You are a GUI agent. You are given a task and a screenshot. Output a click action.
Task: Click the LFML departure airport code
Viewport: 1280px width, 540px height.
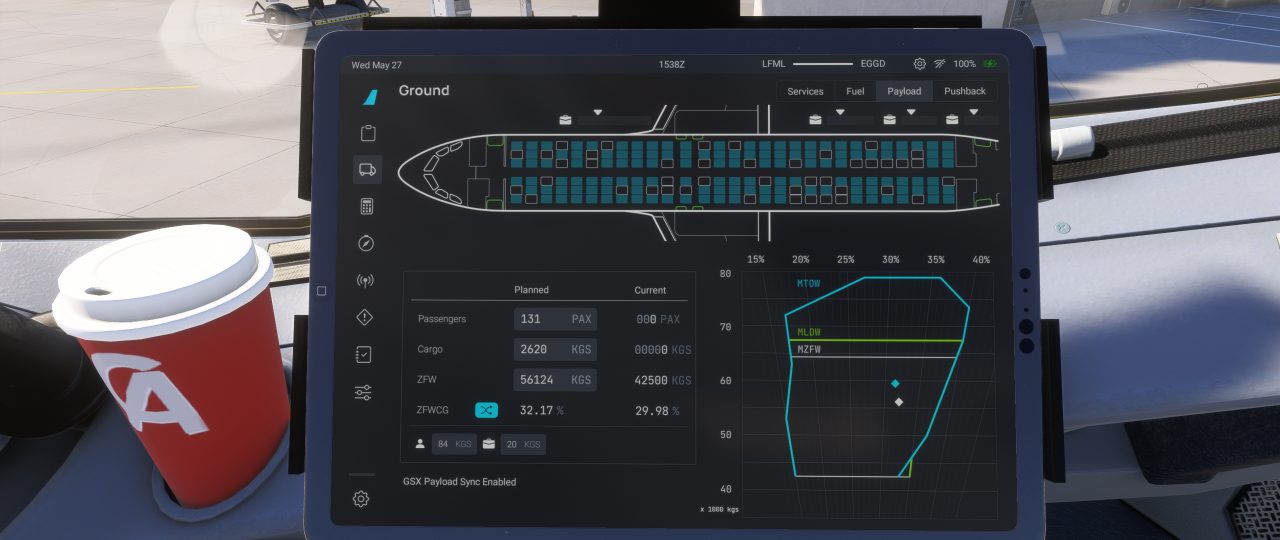pos(774,64)
